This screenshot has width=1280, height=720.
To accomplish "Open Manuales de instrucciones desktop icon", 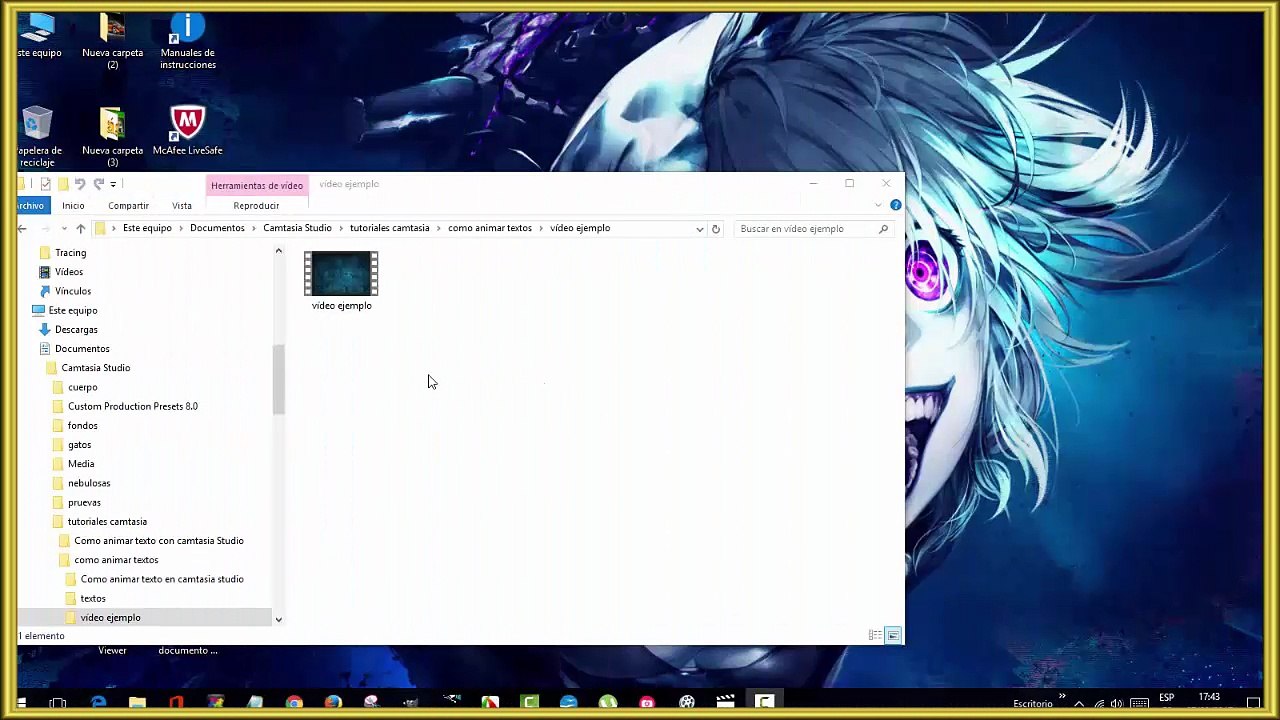I will (x=187, y=42).
